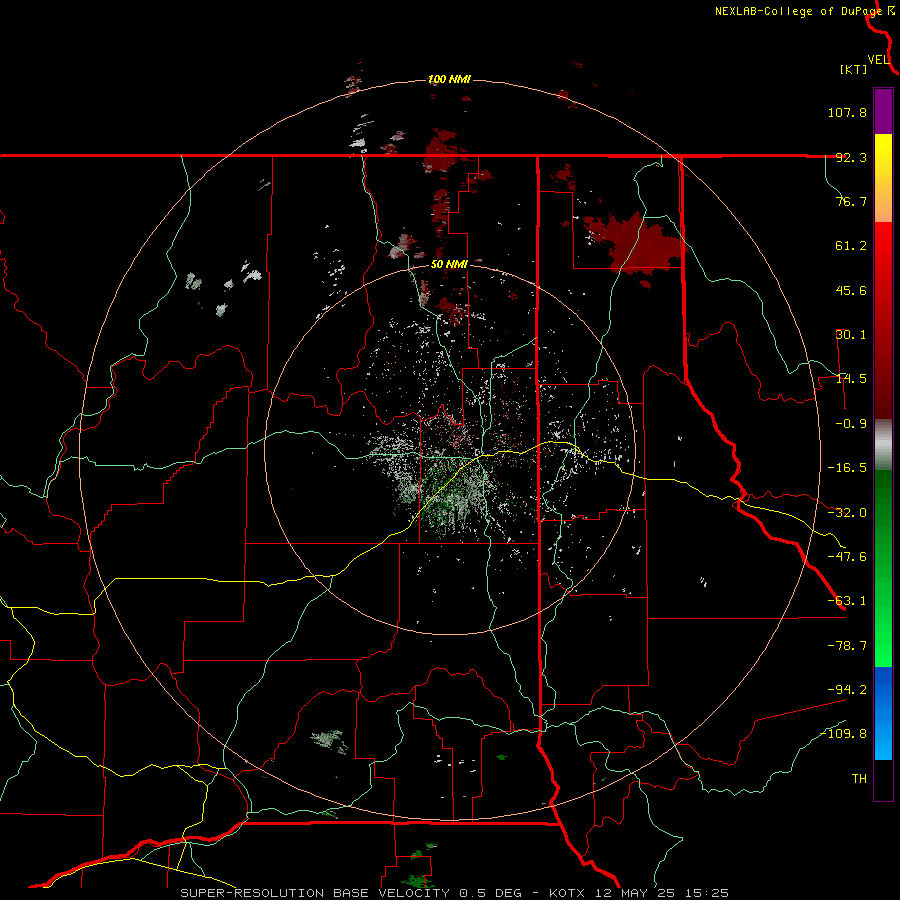Click the TH legend label
The height and width of the screenshot is (900, 900).
coord(859,779)
